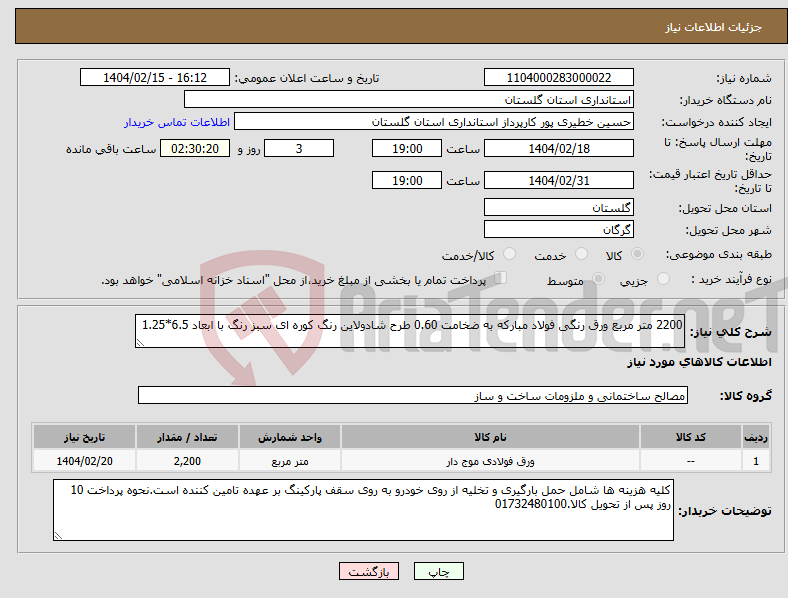
Task: Click the تاریخ نیاز column header
Action: (x=84, y=437)
